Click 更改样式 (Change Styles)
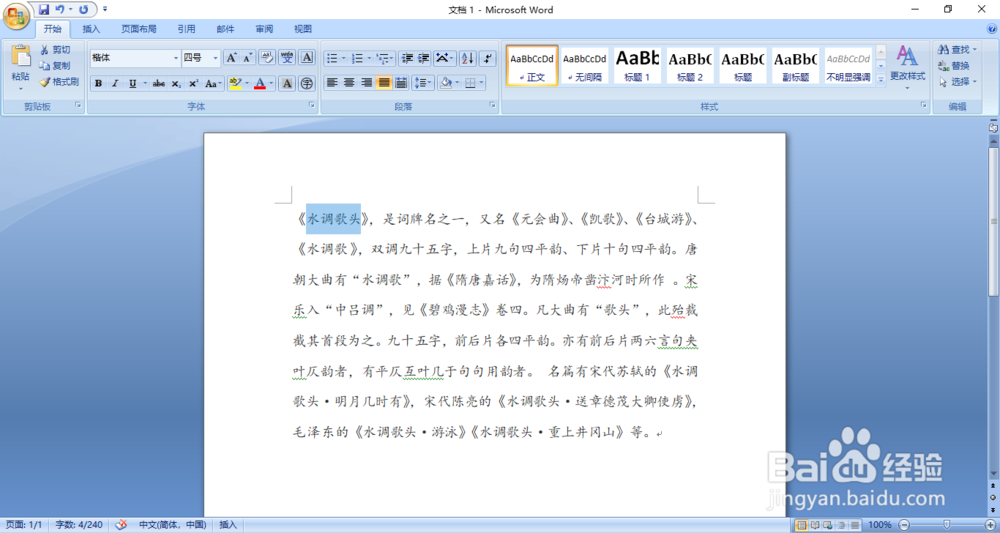The image size is (1000, 533). (x=908, y=67)
